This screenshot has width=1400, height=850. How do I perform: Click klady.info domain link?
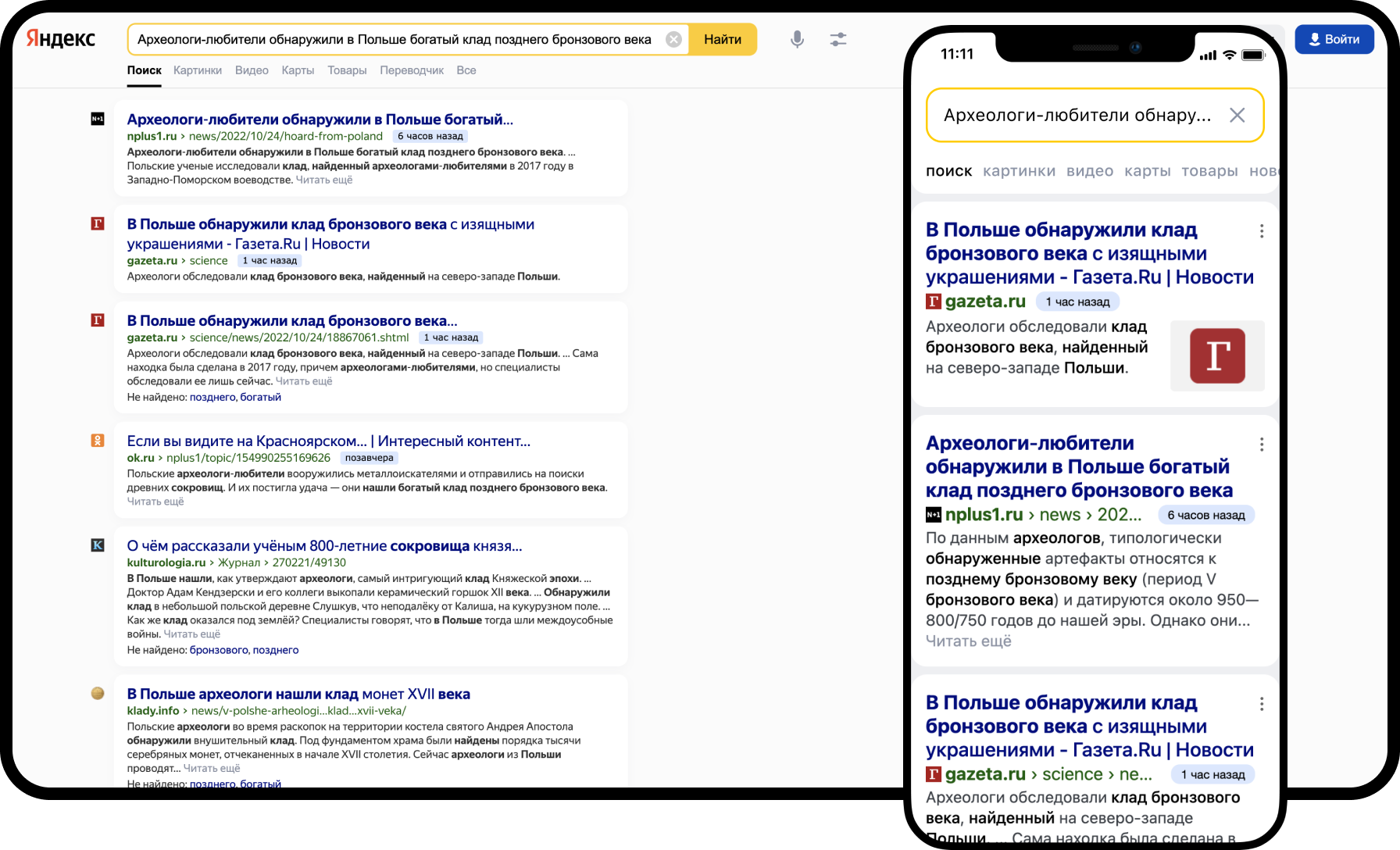click(153, 711)
